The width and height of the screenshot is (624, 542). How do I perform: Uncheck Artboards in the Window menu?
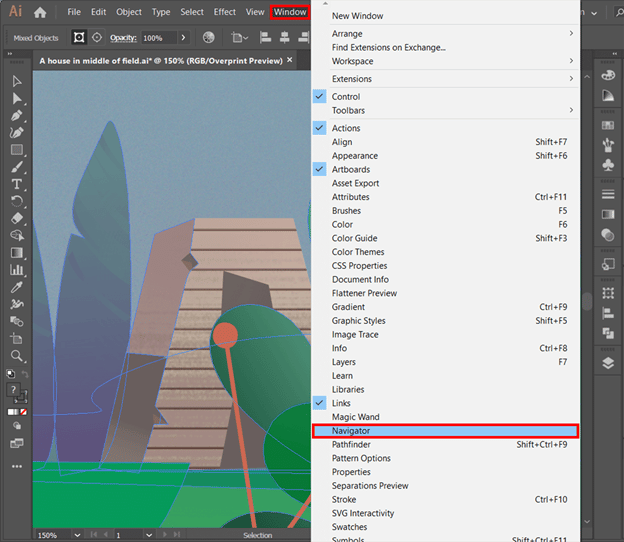coord(350,170)
